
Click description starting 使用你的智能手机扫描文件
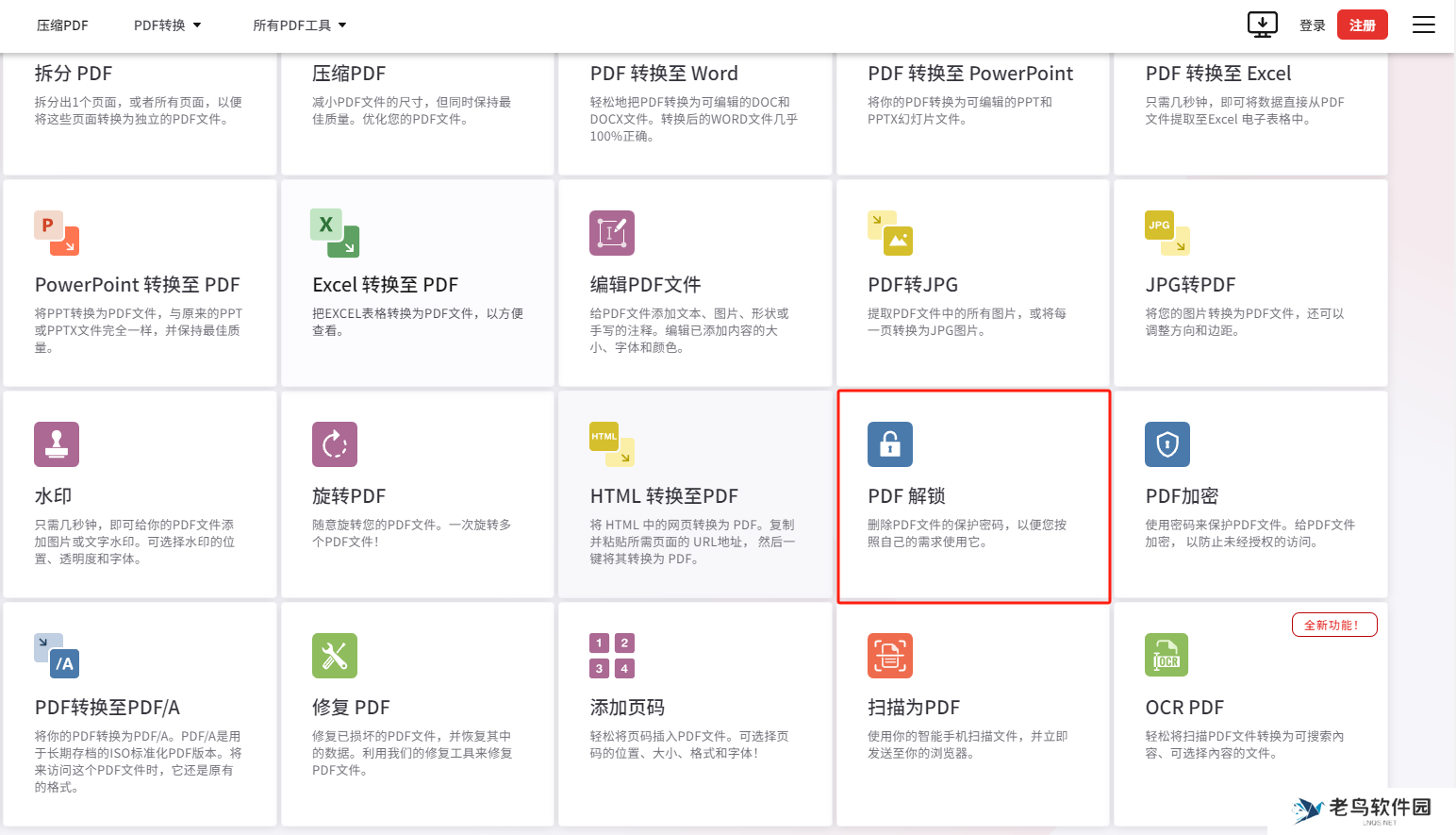click(x=968, y=744)
